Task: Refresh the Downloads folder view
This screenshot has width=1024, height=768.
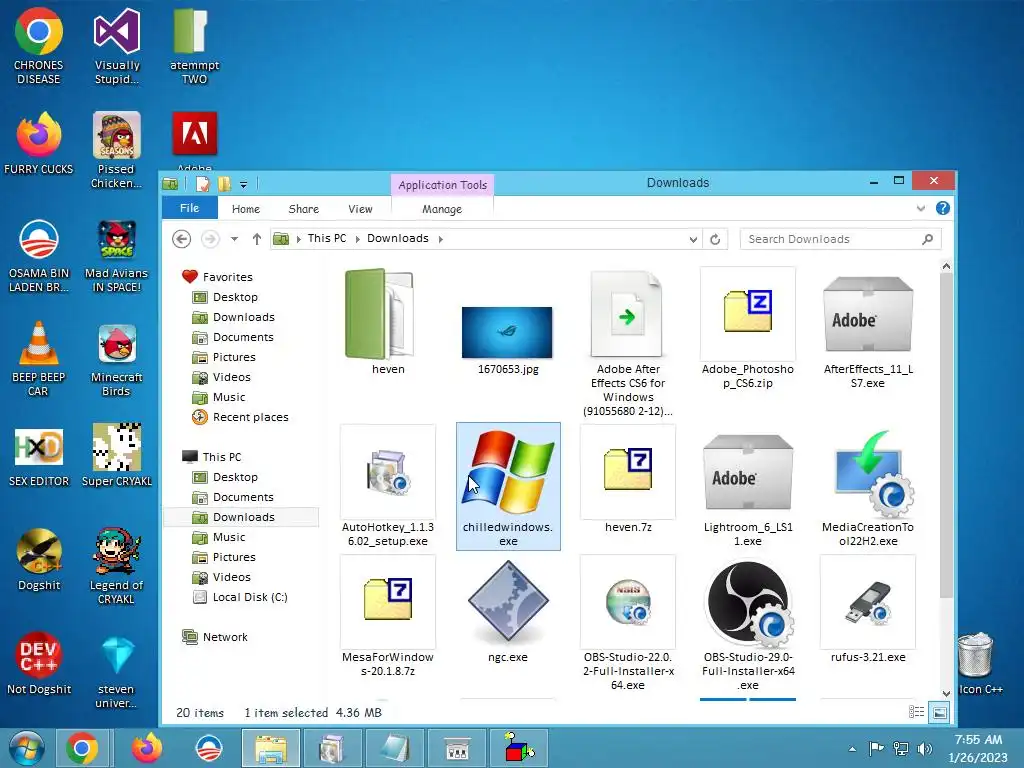Action: pyautogui.click(x=715, y=240)
